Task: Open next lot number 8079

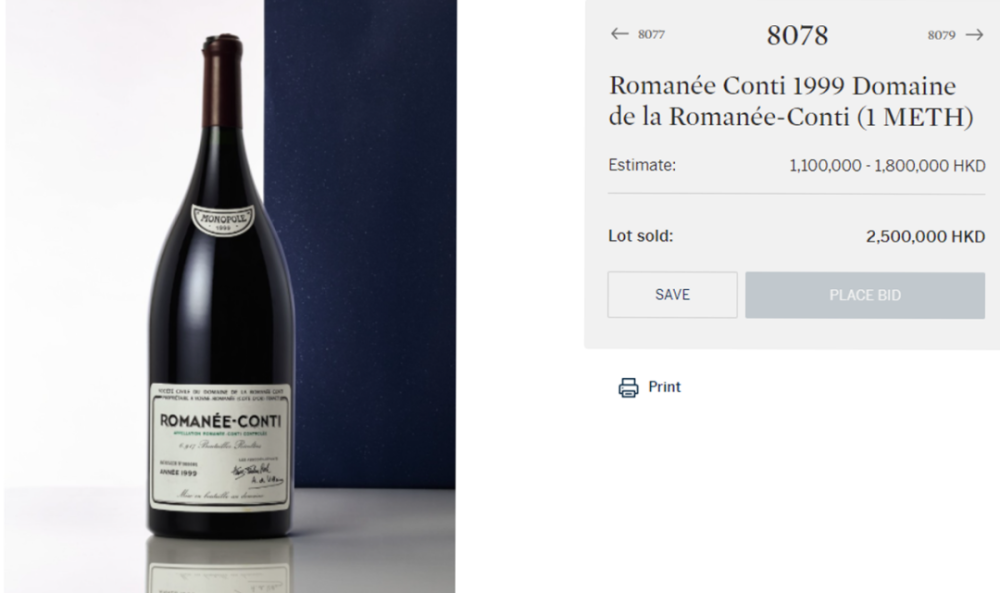Action: (x=941, y=35)
